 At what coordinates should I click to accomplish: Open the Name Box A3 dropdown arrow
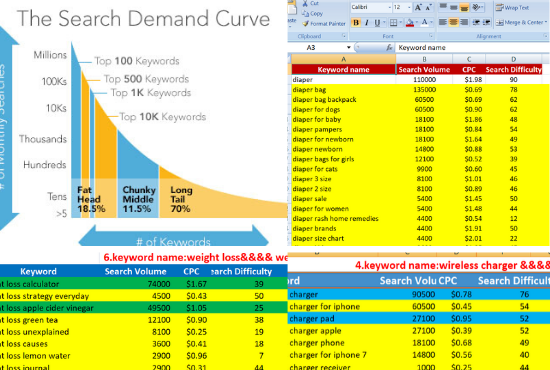click(349, 47)
